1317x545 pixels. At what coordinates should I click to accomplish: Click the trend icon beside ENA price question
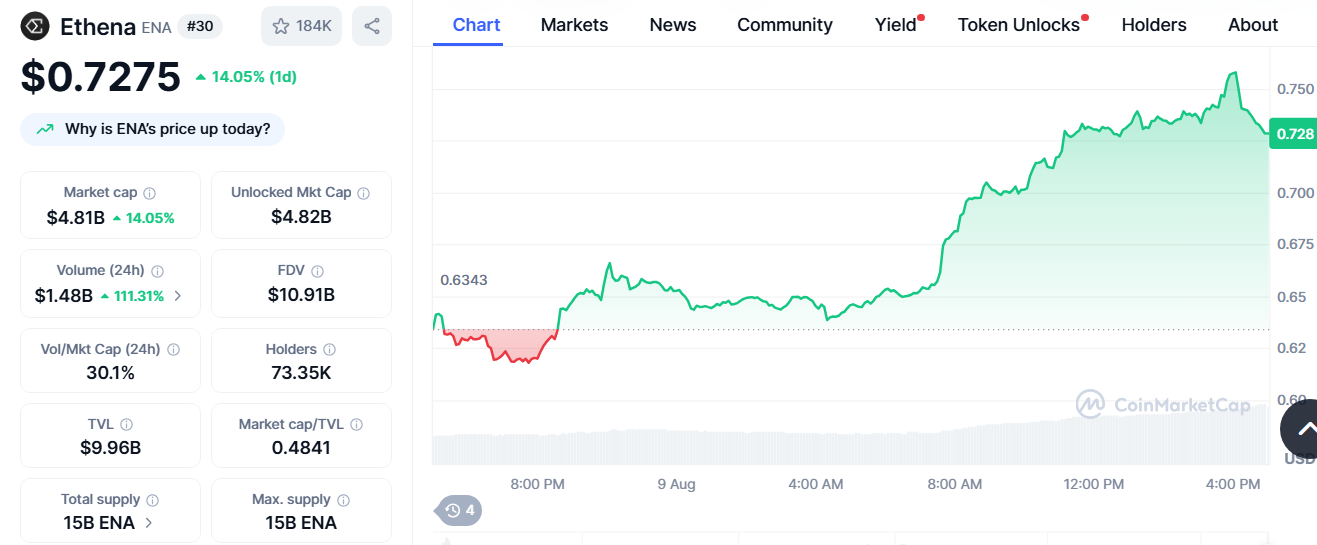click(x=45, y=129)
